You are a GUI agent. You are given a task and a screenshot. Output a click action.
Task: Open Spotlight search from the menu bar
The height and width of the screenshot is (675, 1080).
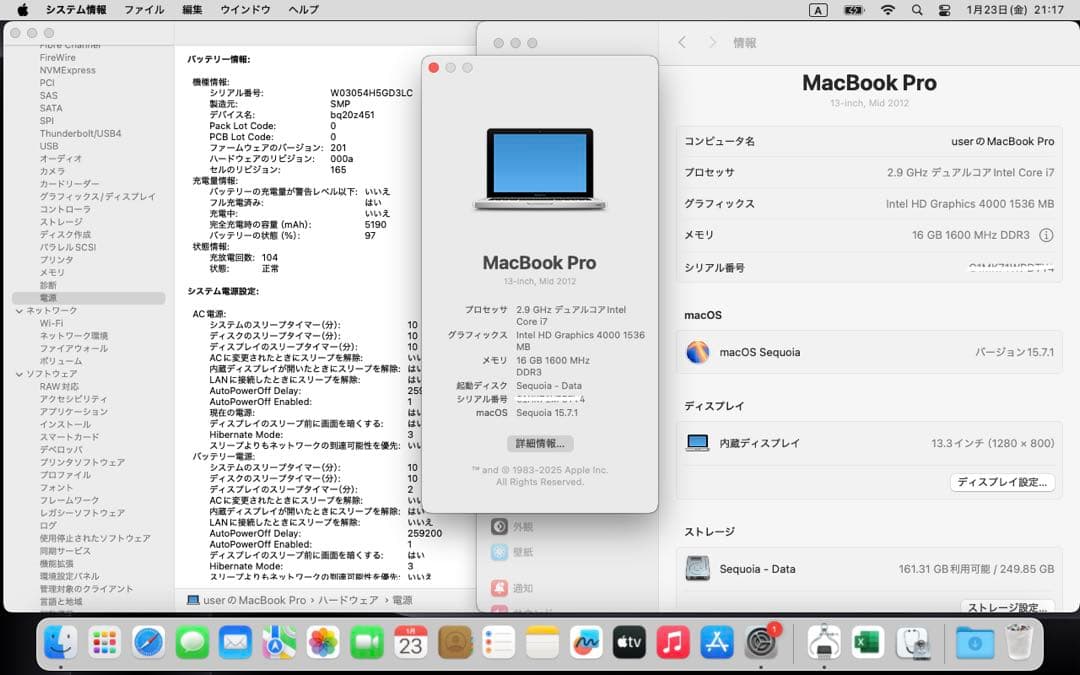916,10
